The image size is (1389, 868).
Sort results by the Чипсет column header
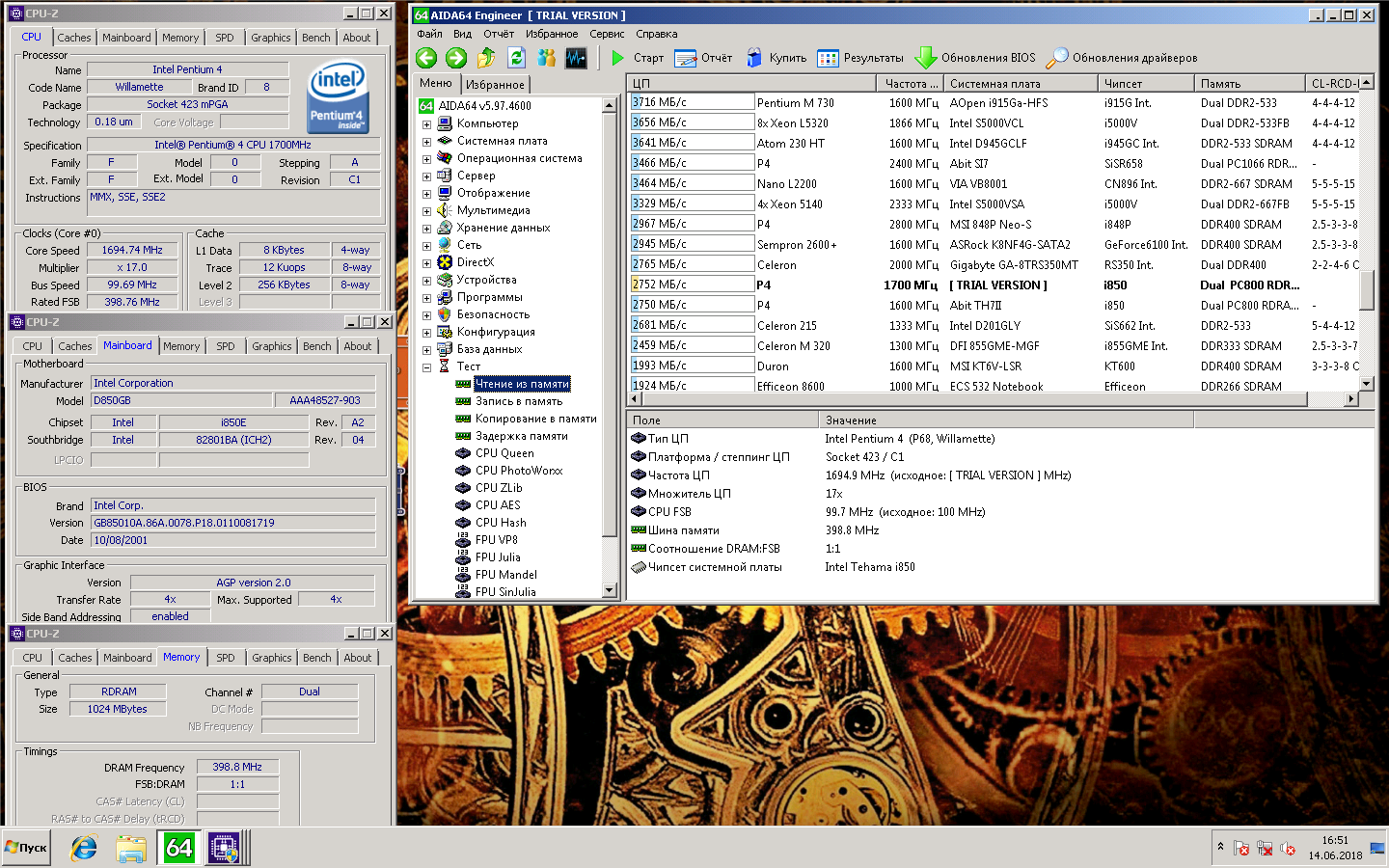1145,84
